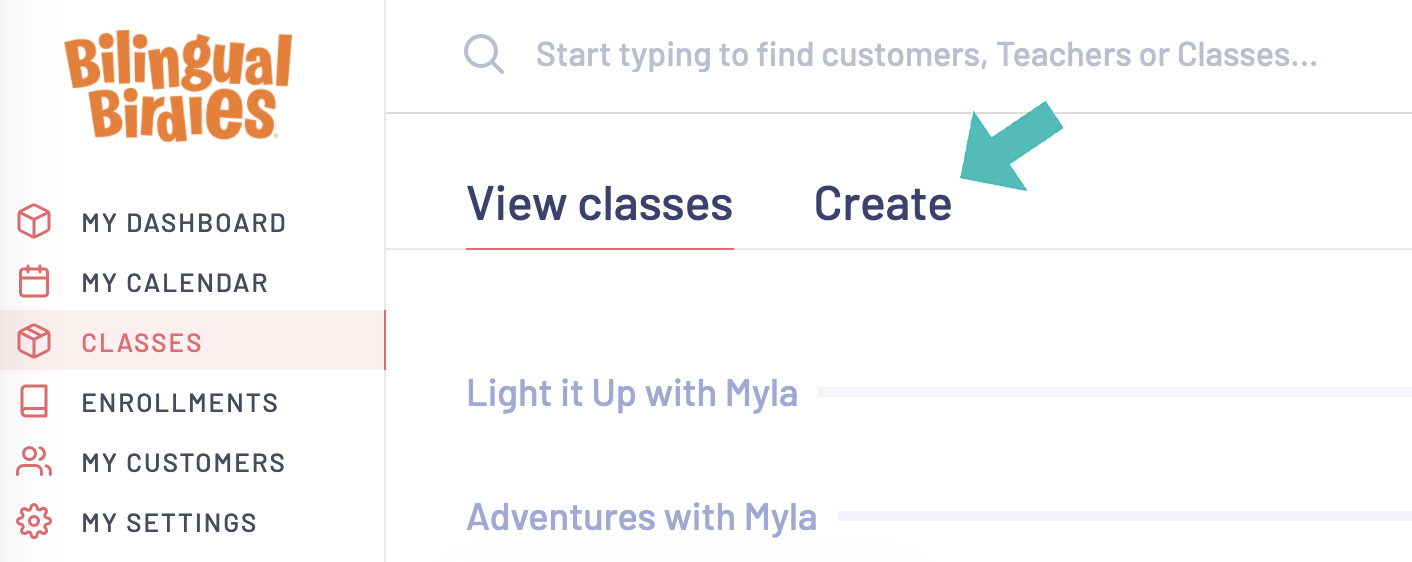
Task: Click the Enrollments book icon
Action: (34, 402)
